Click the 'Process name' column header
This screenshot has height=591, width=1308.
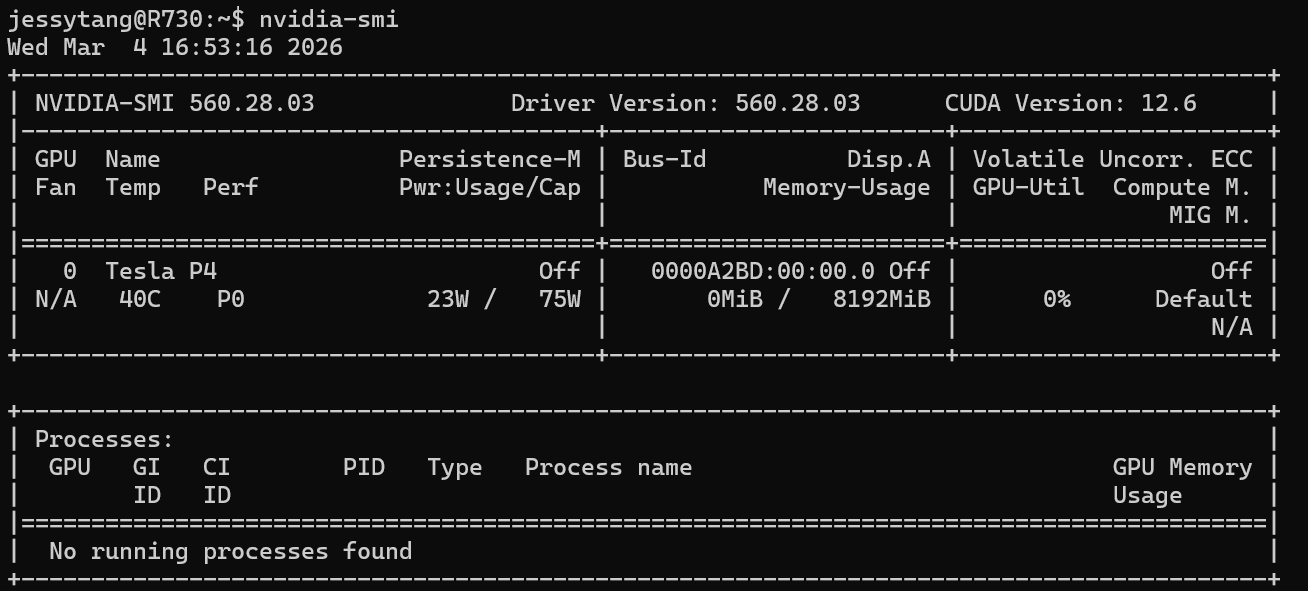coord(609,467)
